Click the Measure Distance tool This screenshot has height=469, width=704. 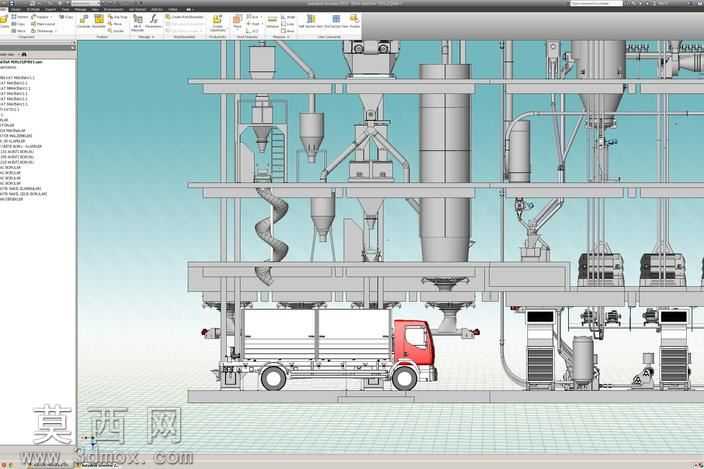point(272,21)
